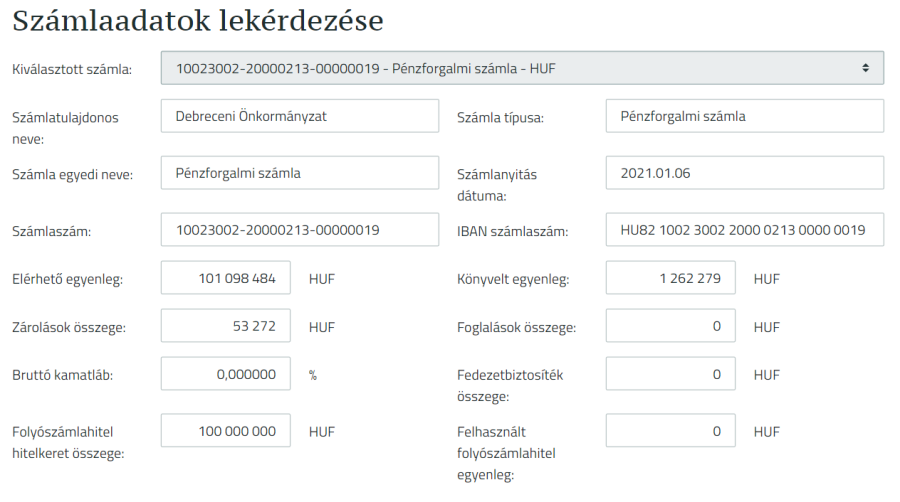Click the Számlaadatok lekérdezése heading

pos(197,21)
